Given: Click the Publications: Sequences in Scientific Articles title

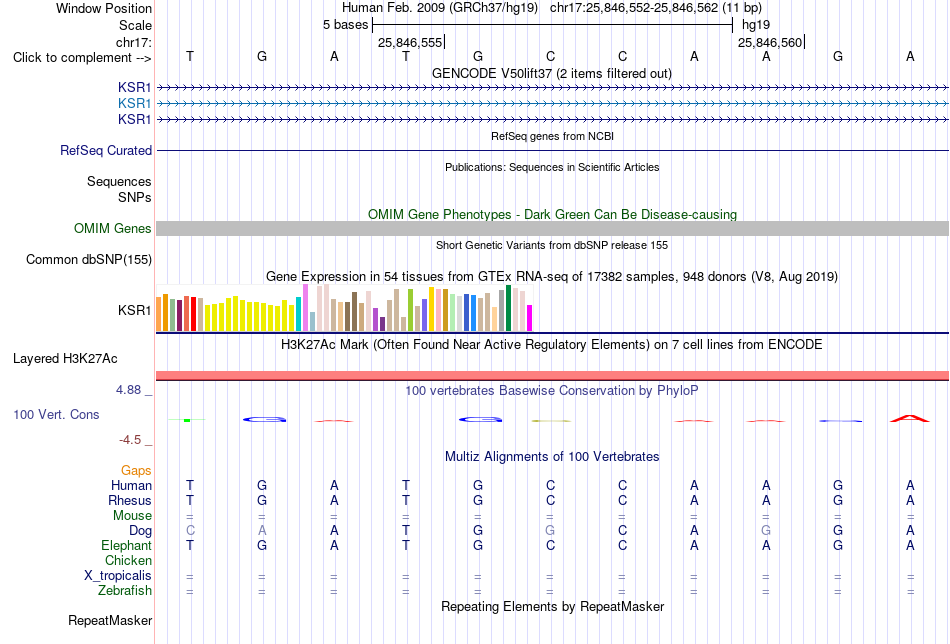Looking at the screenshot, I should click(552, 167).
